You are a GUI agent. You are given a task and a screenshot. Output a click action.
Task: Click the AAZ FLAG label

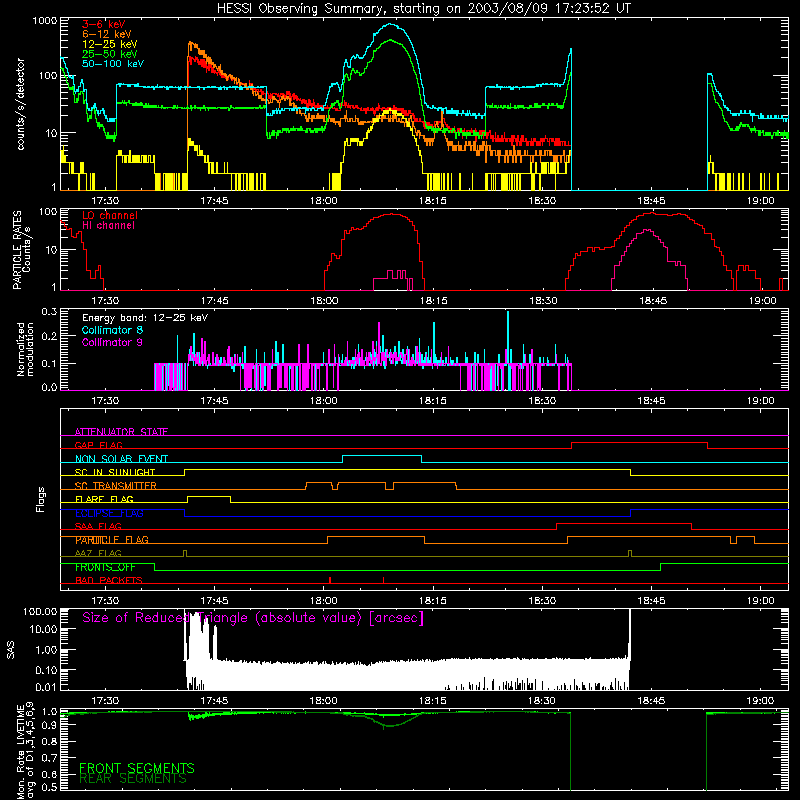(x=98, y=554)
